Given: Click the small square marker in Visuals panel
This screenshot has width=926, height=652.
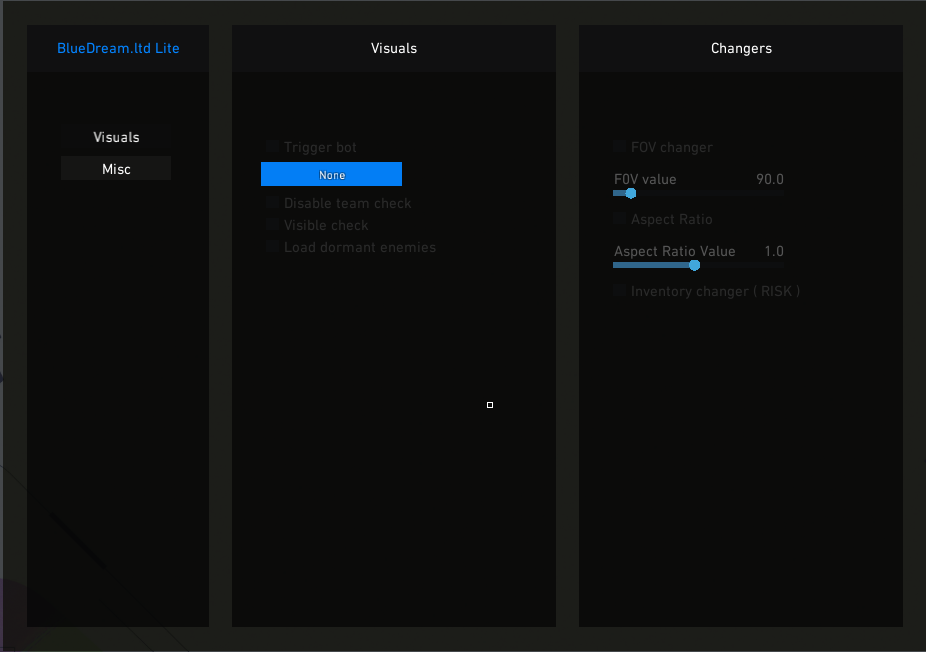Looking at the screenshot, I should (490, 405).
